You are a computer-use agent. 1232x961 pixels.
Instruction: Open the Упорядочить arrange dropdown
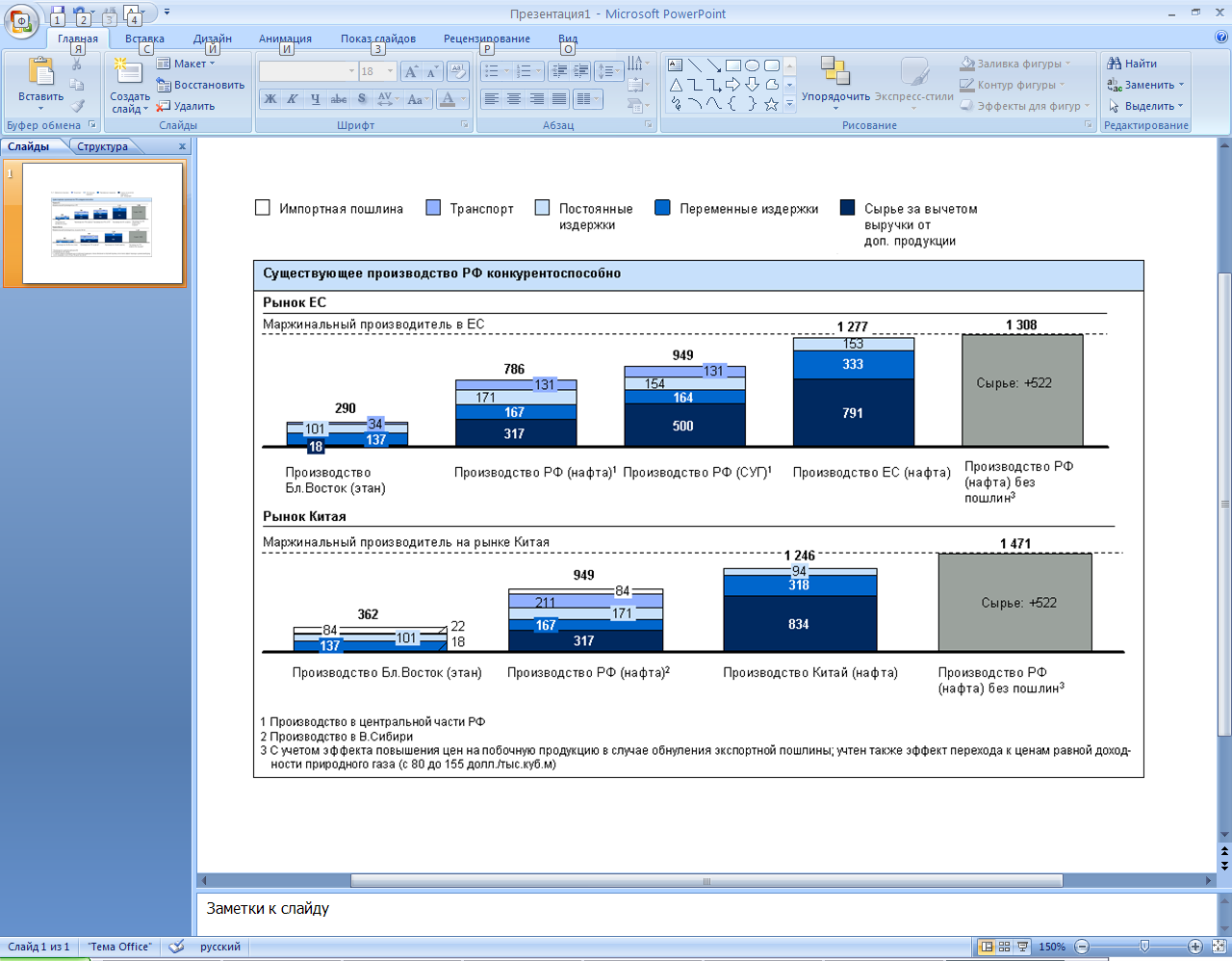coord(835,83)
